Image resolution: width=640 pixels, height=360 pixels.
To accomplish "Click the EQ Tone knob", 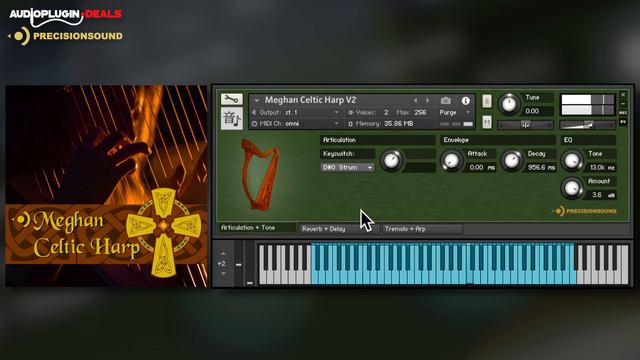I will point(572,160).
